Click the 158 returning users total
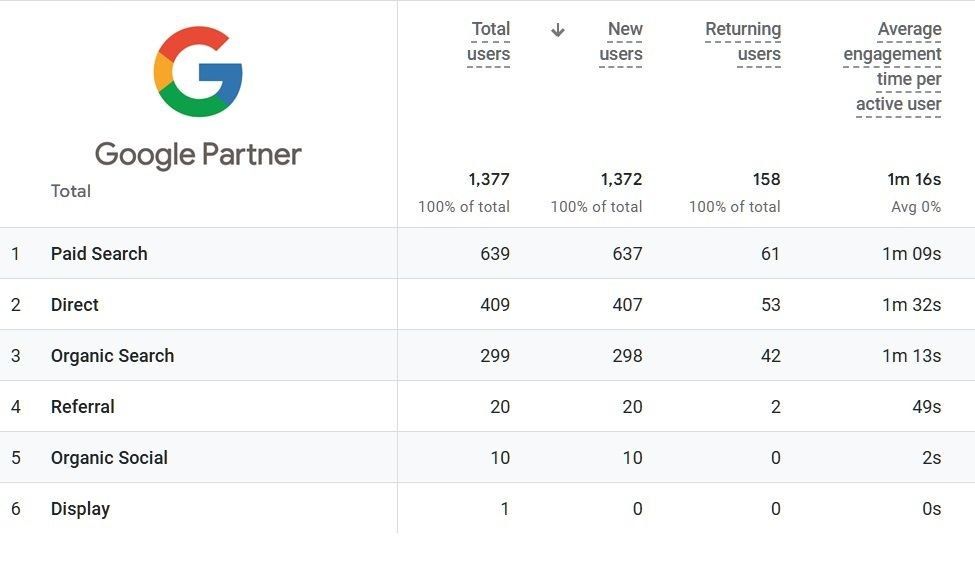This screenshot has width=975, height=575. [x=766, y=180]
